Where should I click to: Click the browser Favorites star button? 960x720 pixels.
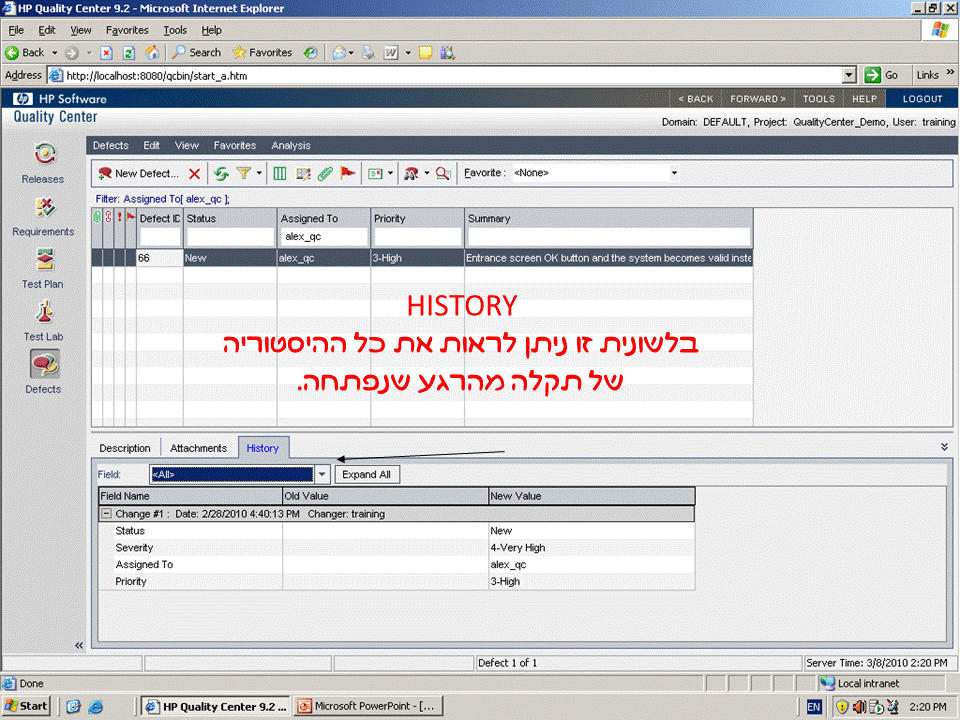pyautogui.click(x=262, y=53)
